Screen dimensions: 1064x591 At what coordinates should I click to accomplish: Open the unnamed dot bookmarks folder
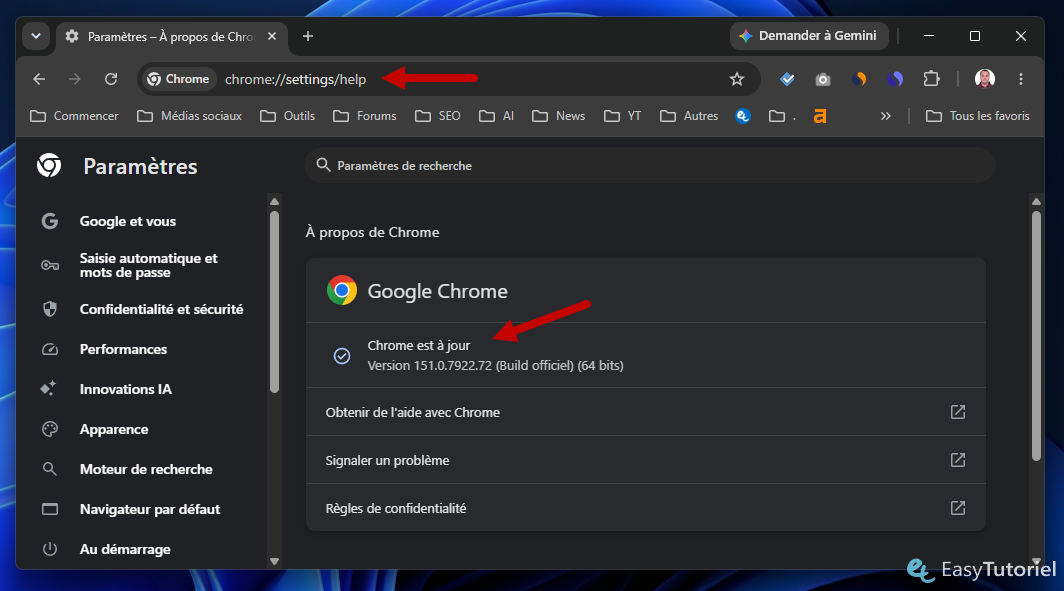click(x=782, y=116)
